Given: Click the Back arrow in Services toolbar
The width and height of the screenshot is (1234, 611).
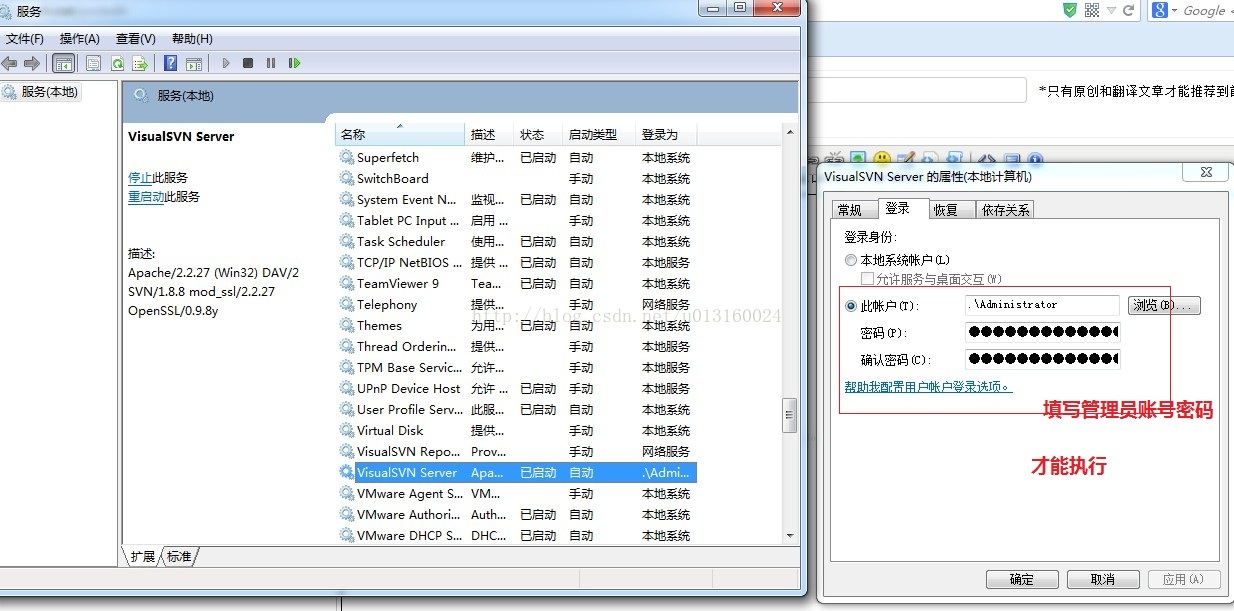Looking at the screenshot, I should [x=10, y=64].
